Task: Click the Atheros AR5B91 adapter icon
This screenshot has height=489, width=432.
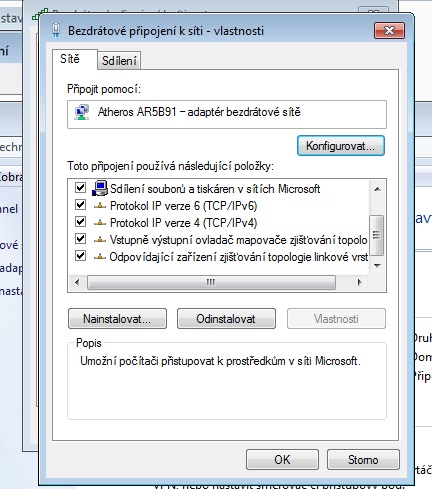Action: pyautogui.click(x=82, y=112)
